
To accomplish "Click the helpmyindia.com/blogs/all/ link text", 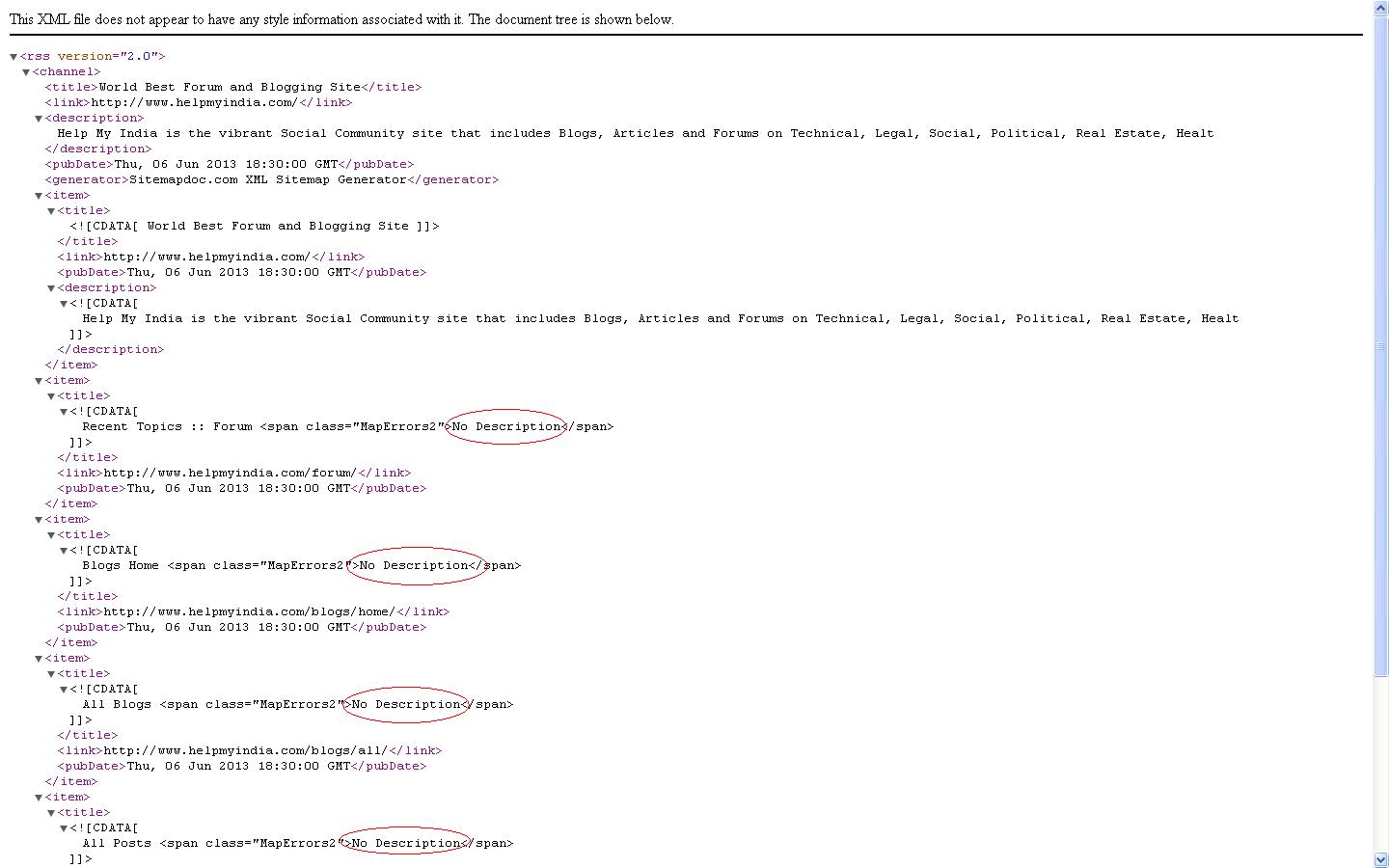I will click(x=245, y=750).
